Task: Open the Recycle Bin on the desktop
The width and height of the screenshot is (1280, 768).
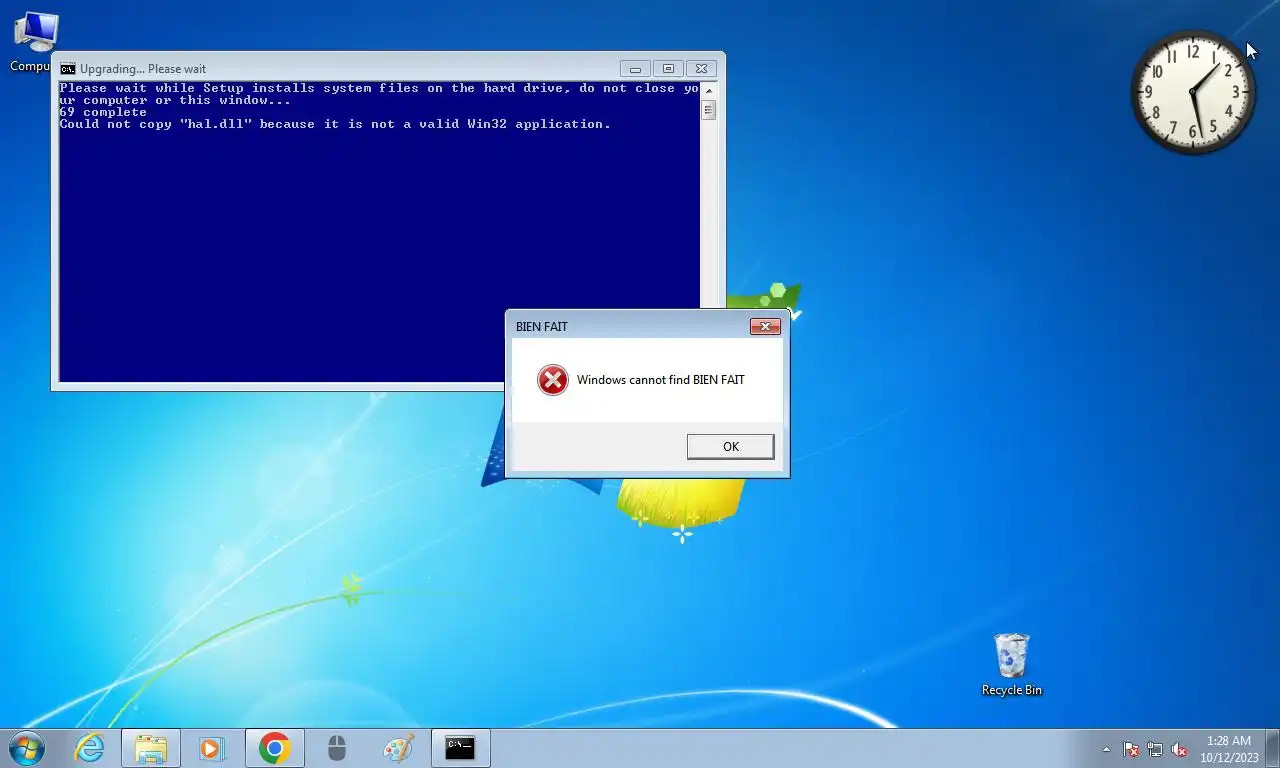Action: [x=1011, y=665]
